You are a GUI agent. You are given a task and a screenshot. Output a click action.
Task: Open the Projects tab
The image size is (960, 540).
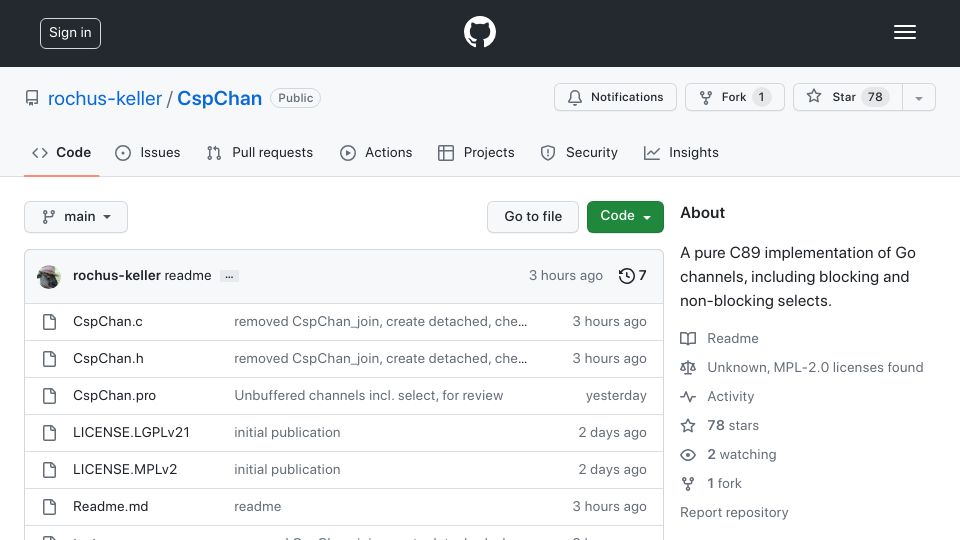click(x=476, y=152)
